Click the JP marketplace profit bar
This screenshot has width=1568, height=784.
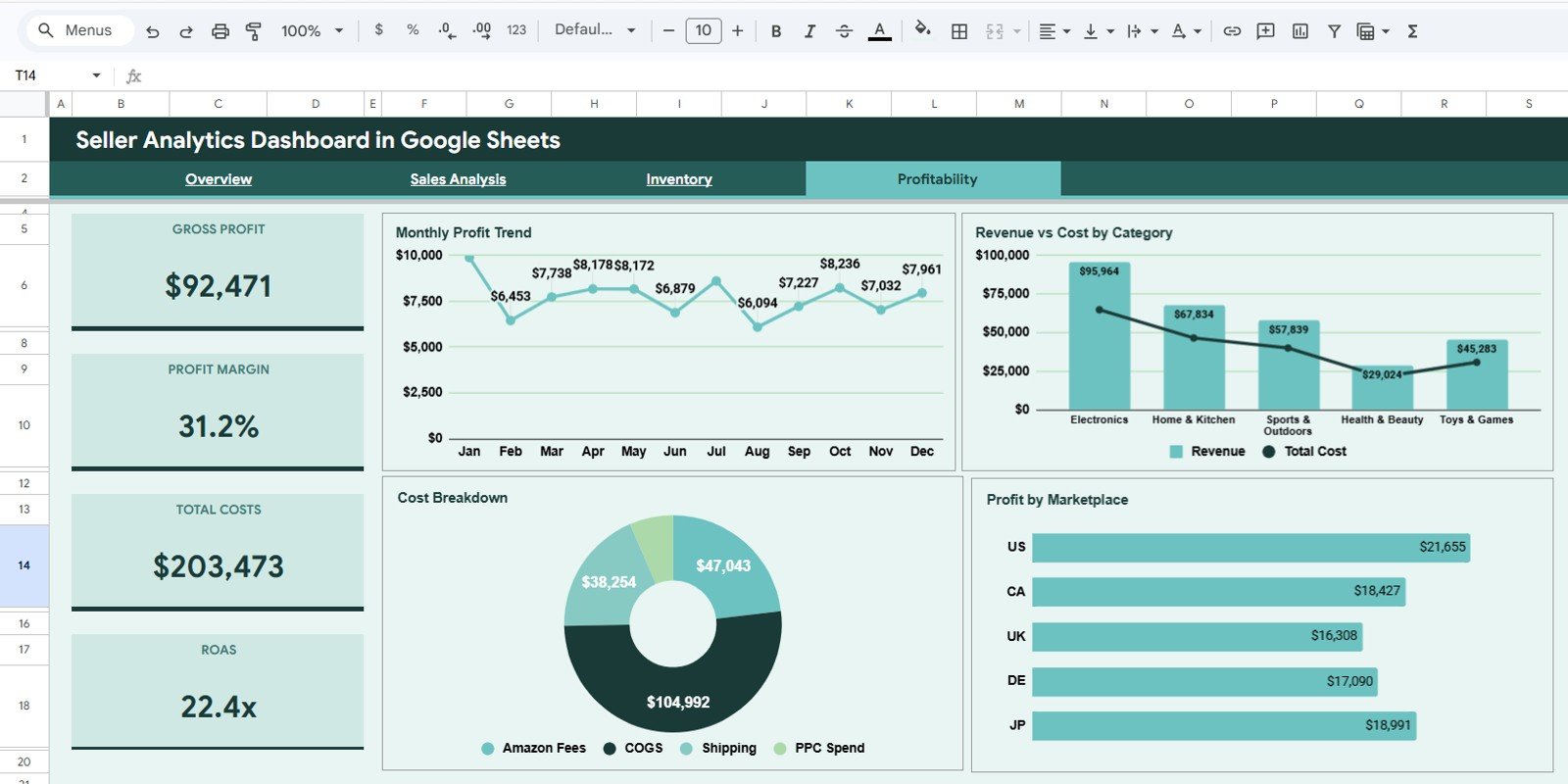(1224, 726)
